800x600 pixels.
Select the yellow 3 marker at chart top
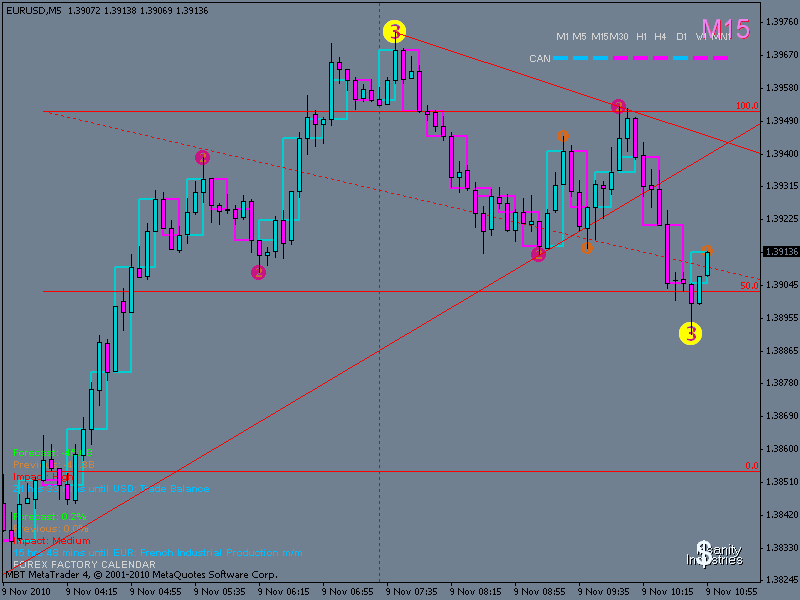click(x=394, y=32)
